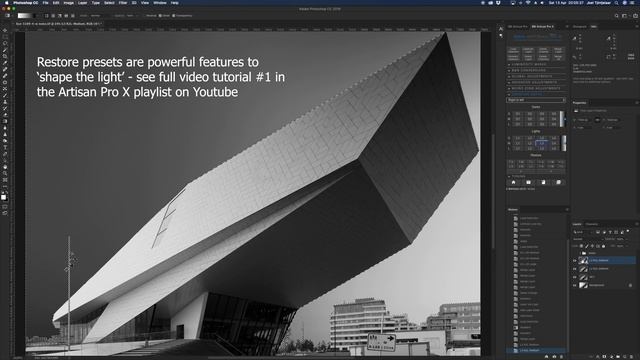640x360 pixels.
Task: Open the Right to left dropdown
Action: pyautogui.click(x=536, y=100)
